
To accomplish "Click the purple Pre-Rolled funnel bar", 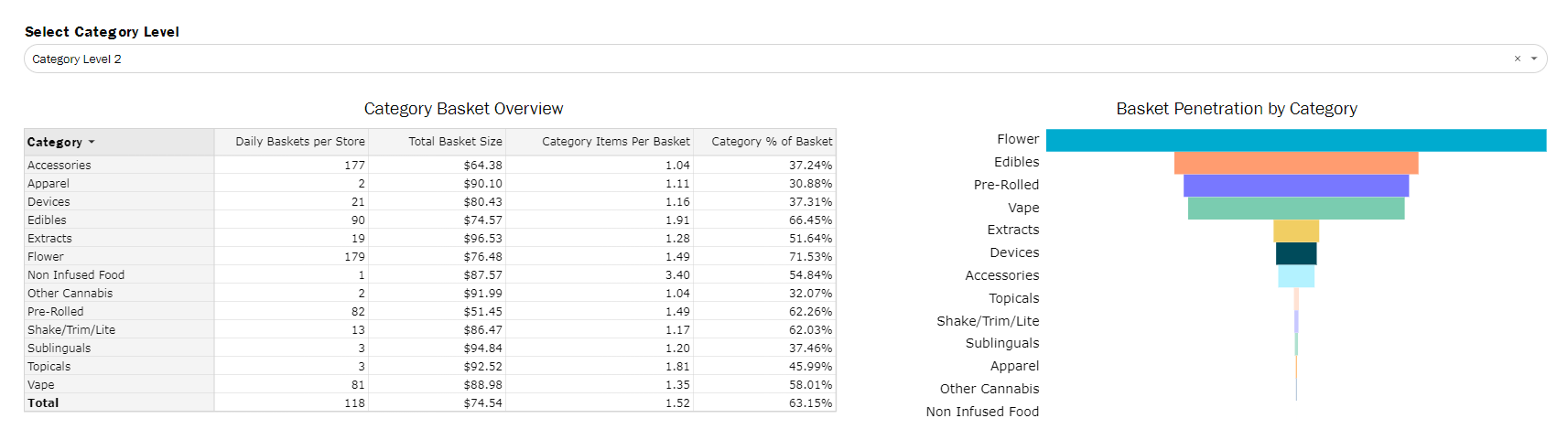I will [1295, 186].
